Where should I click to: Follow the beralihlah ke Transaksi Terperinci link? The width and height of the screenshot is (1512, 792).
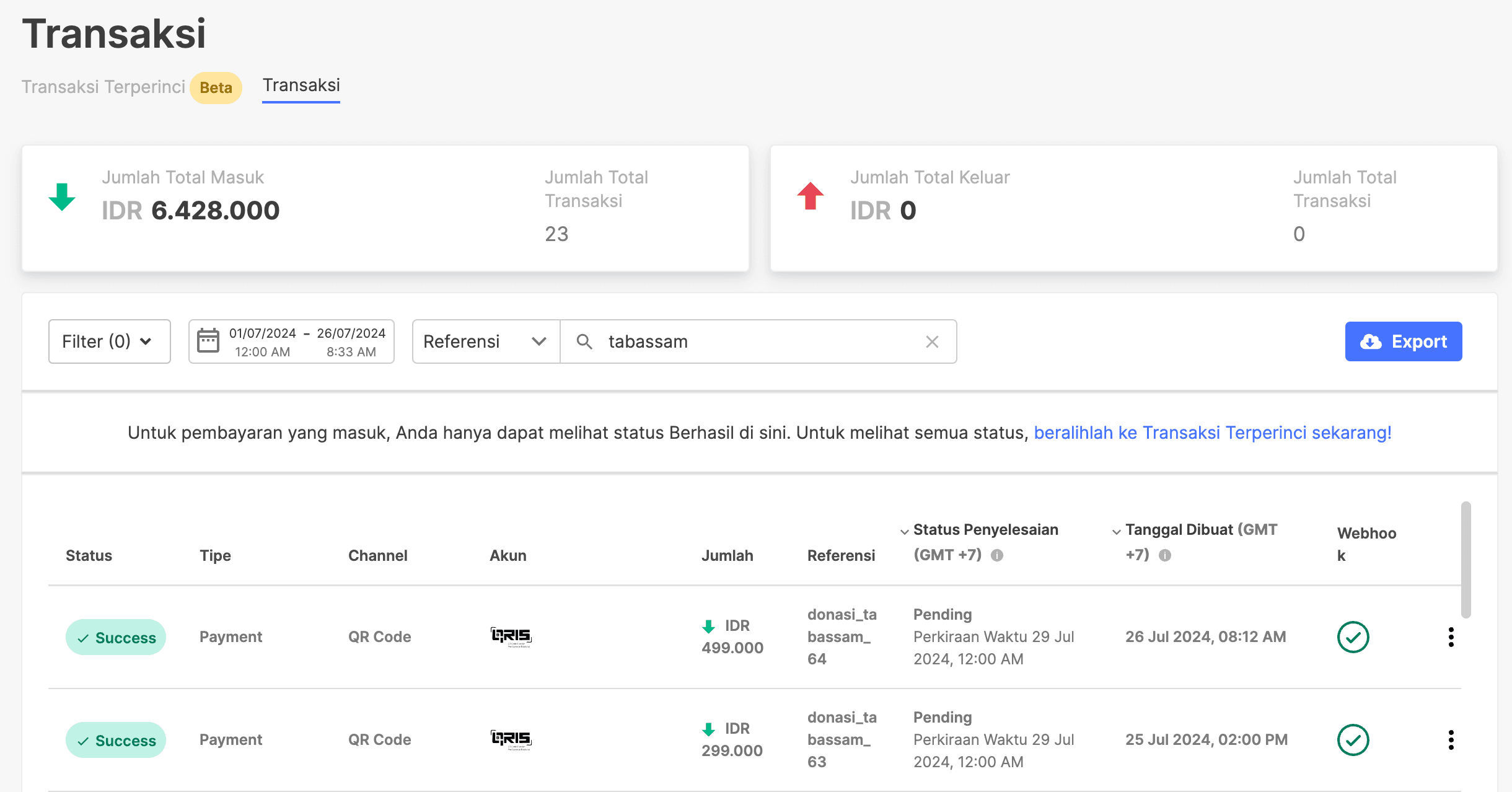coord(1212,433)
